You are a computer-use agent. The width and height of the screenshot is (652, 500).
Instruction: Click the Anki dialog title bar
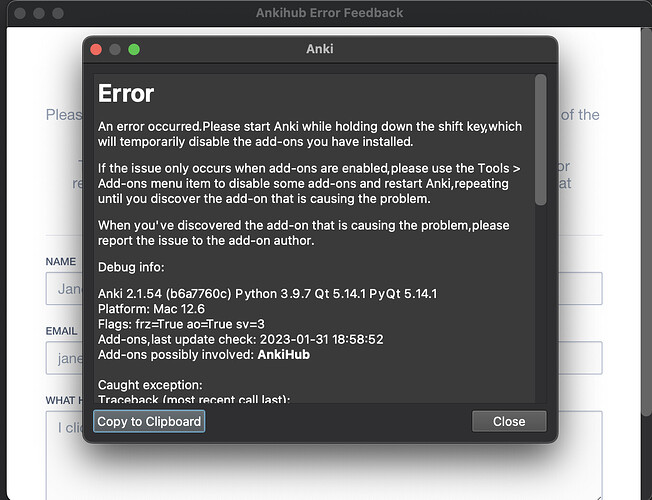click(320, 49)
